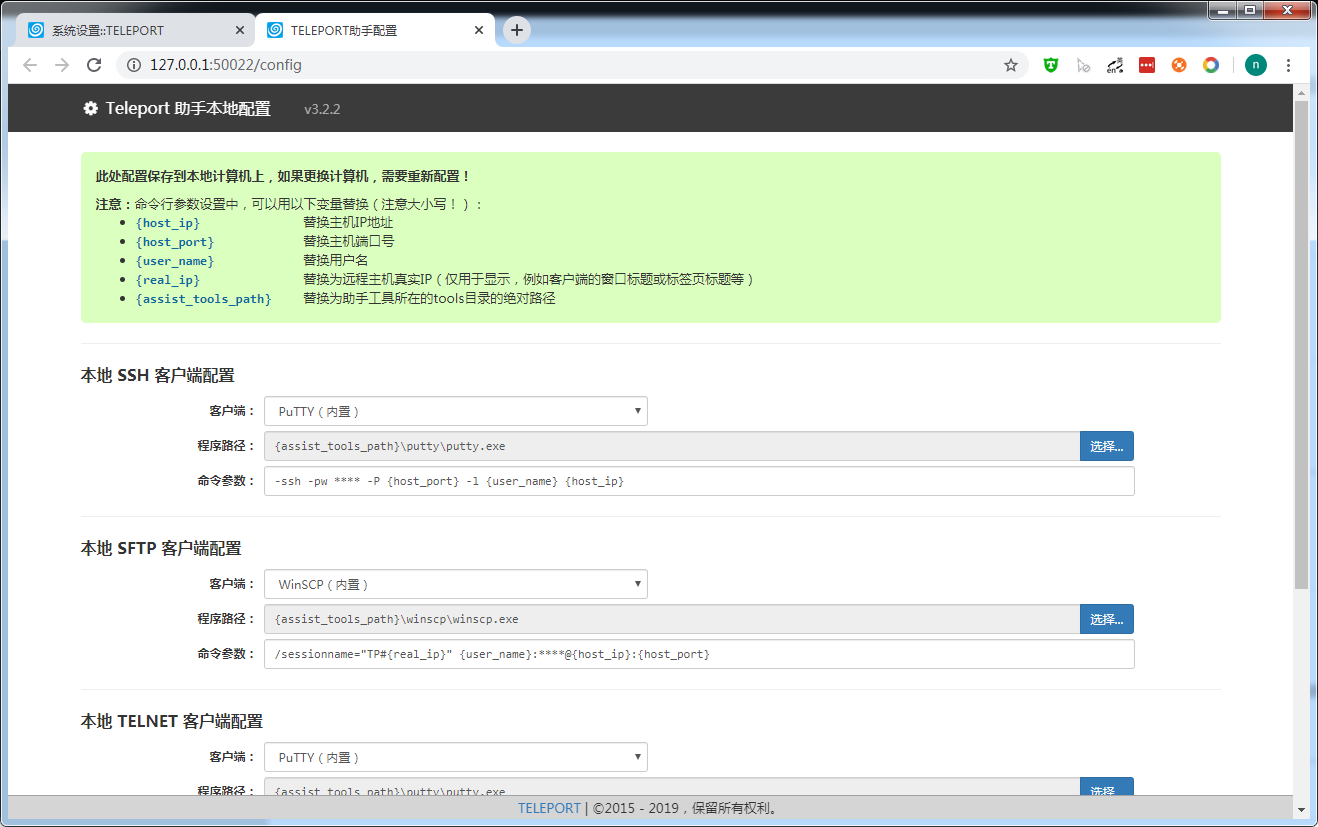The width and height of the screenshot is (1318, 827).
Task: Click the 本地 SFTP 客户端配置 heading
Action: (x=161, y=548)
